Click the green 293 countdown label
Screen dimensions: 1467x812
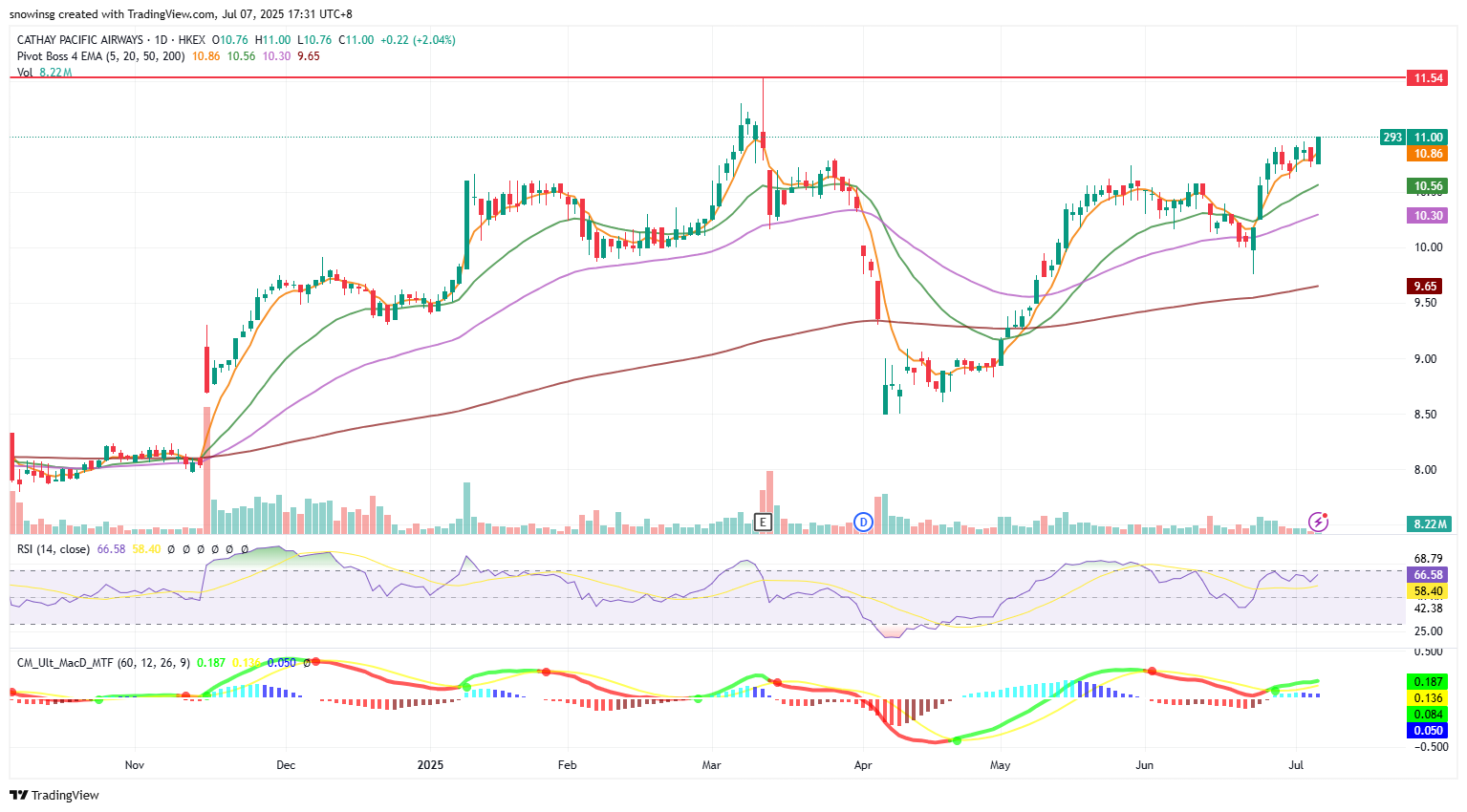pos(1393,138)
